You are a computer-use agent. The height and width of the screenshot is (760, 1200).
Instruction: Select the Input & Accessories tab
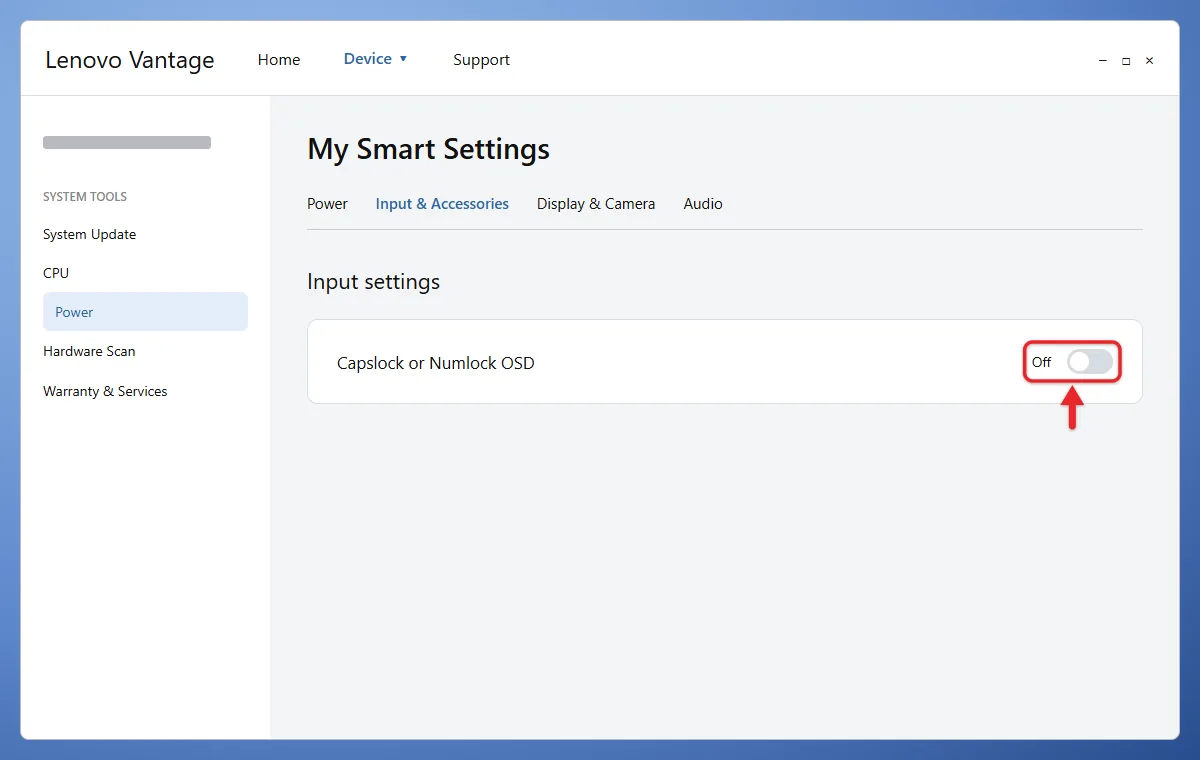pos(442,204)
